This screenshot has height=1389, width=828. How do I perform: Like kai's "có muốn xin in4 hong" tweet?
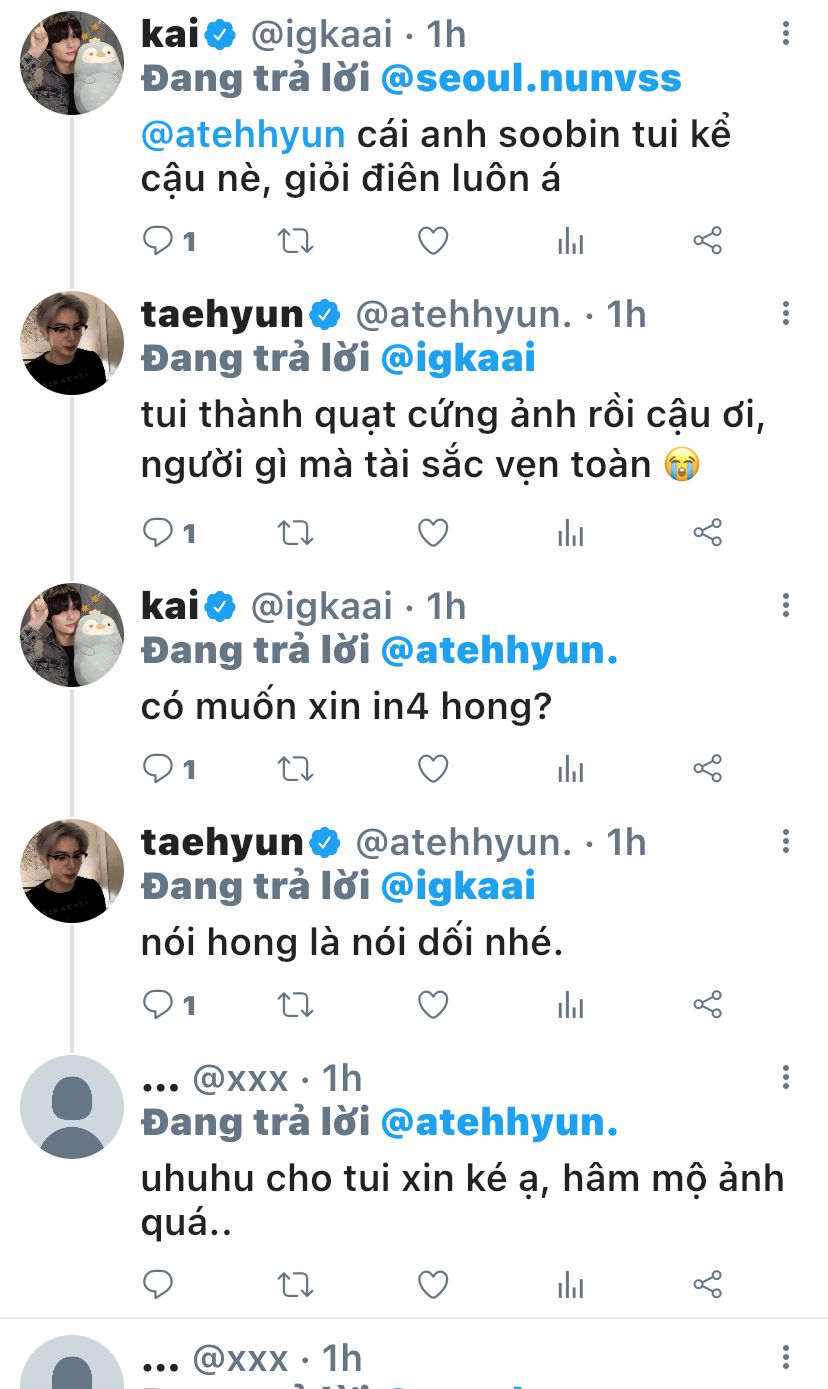click(x=432, y=769)
